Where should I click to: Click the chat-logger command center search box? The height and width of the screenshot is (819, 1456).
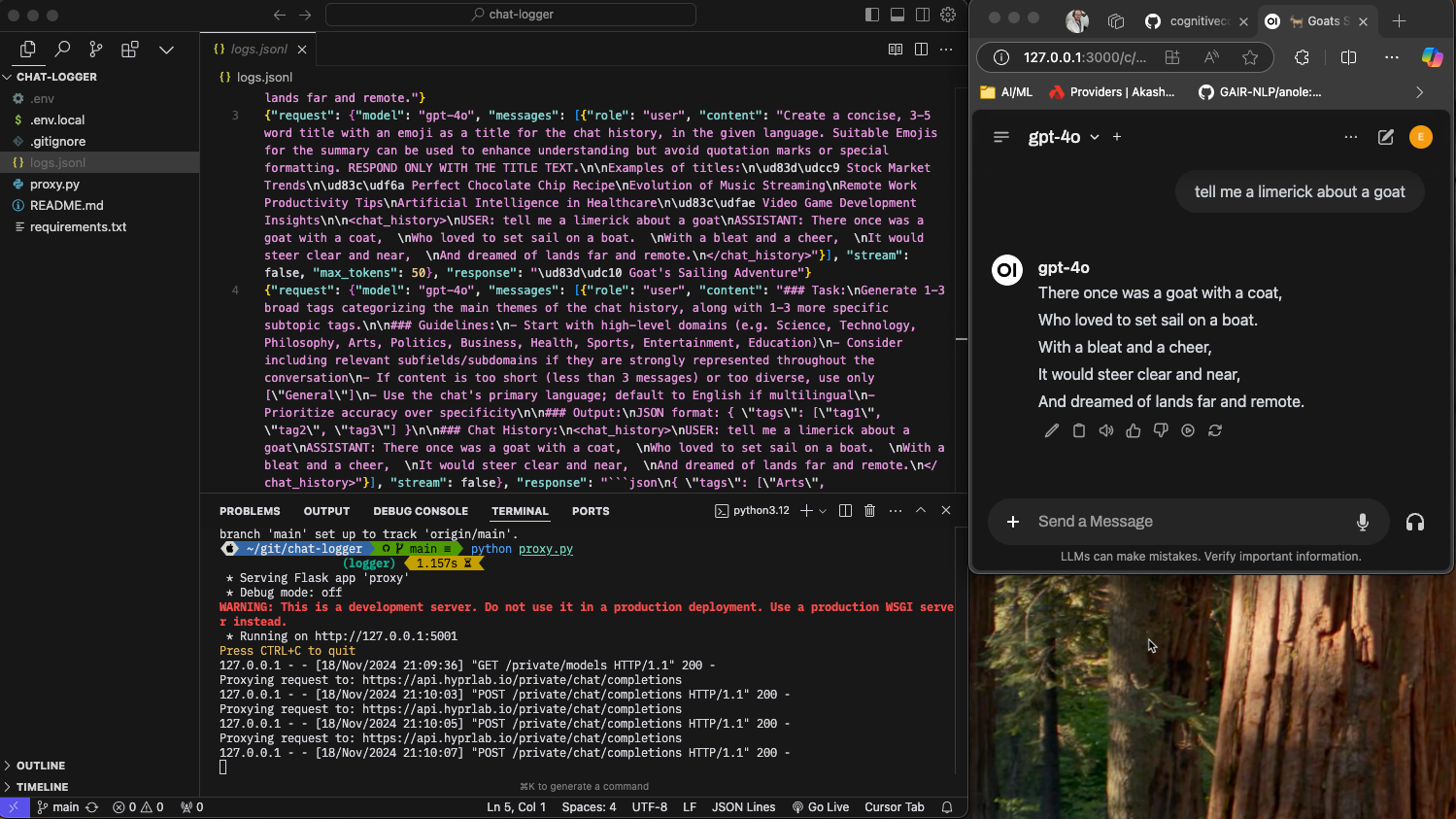point(511,15)
